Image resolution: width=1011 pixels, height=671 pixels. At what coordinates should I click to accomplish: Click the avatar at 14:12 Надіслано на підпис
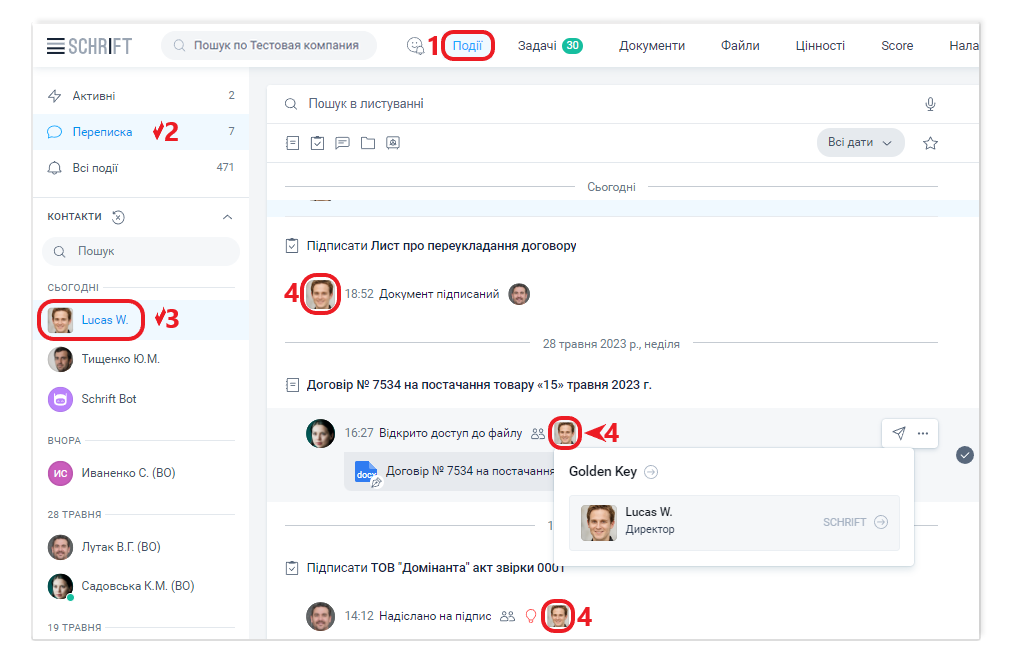point(320,617)
